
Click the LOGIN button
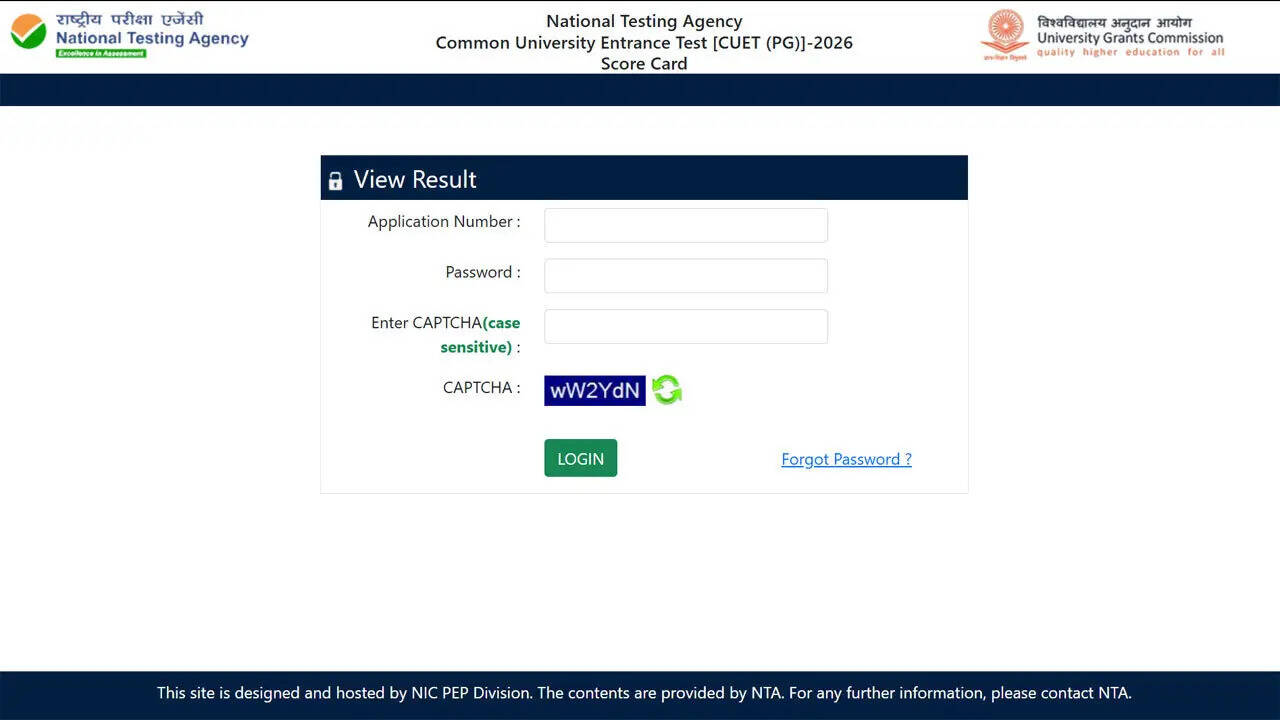coord(580,458)
